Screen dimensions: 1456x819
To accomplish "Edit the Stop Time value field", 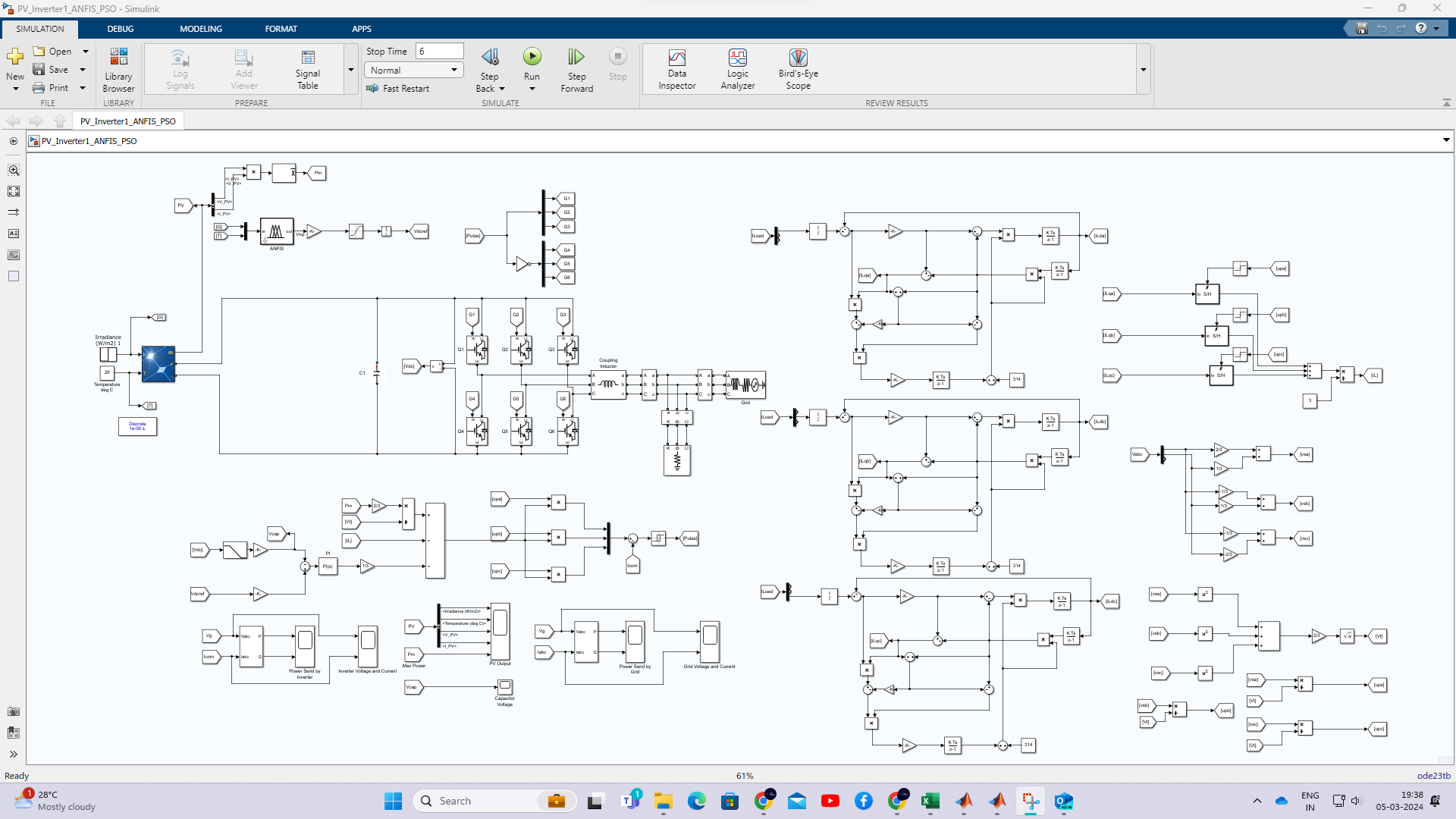I will (x=438, y=51).
